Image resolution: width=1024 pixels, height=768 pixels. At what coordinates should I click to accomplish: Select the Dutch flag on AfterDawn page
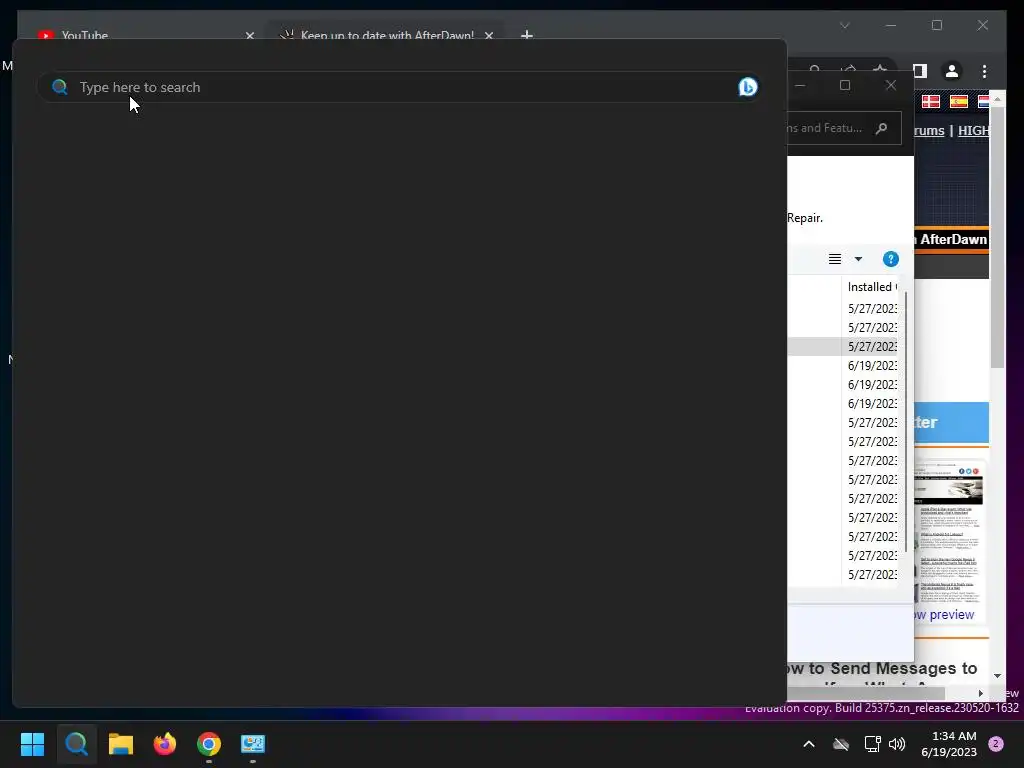tap(984, 101)
